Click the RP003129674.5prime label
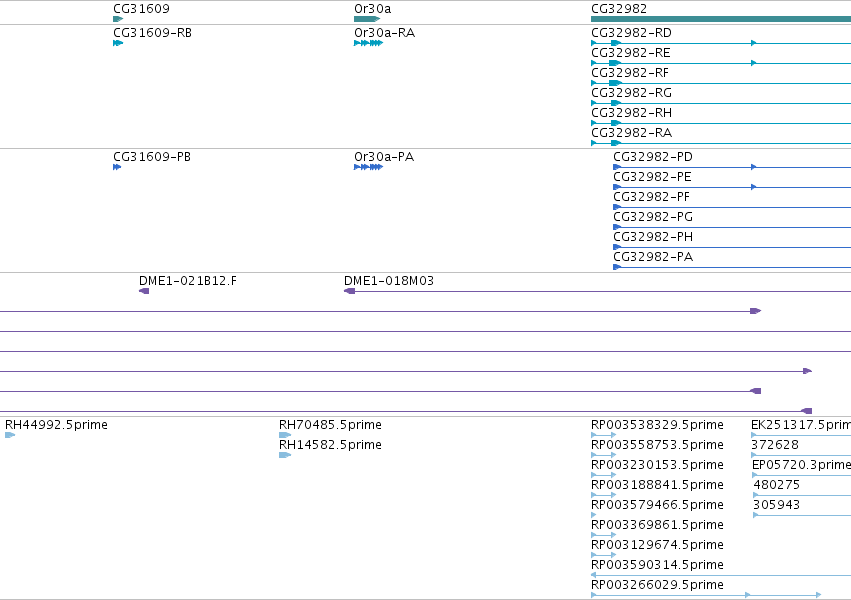This screenshot has height=600, width=851. [x=657, y=545]
